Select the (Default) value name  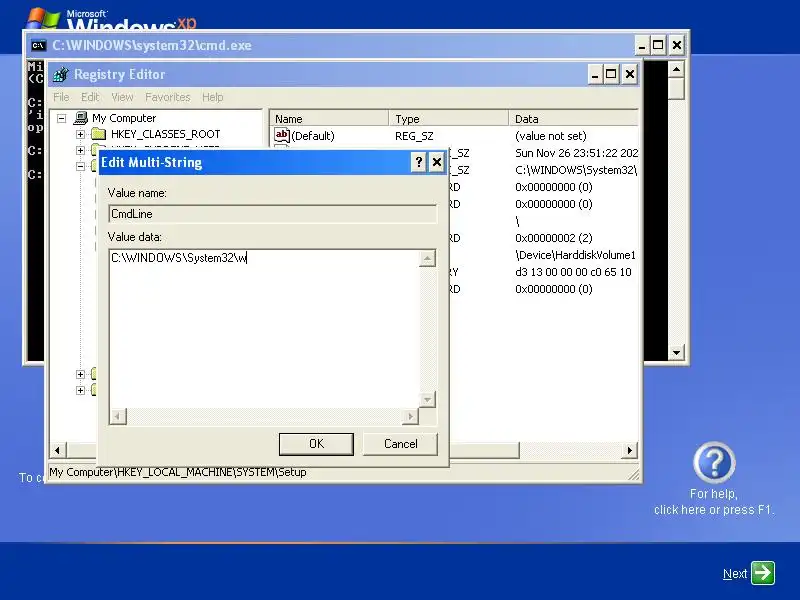click(313, 136)
